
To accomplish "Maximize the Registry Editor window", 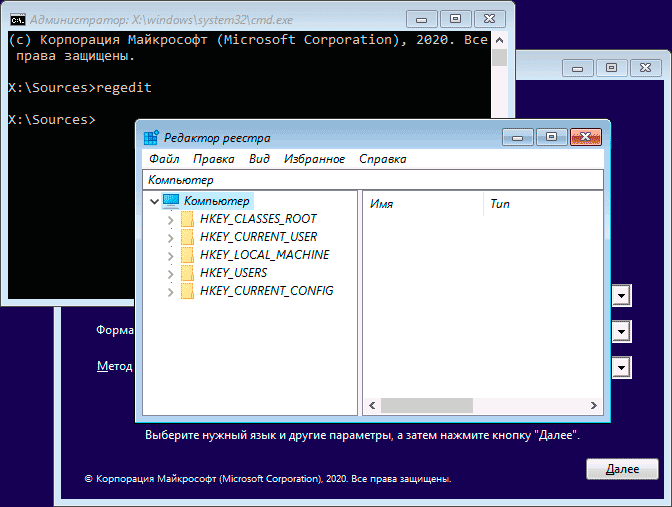I will 552,137.
